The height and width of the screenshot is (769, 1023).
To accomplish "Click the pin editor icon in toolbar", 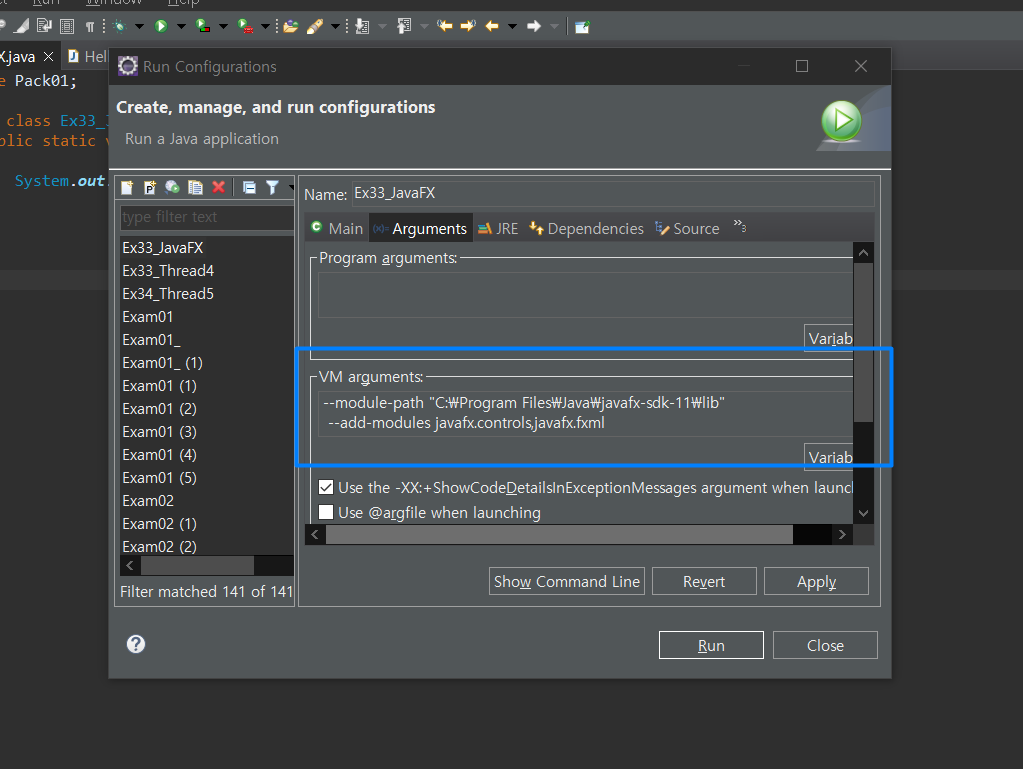I will click(x=582, y=26).
